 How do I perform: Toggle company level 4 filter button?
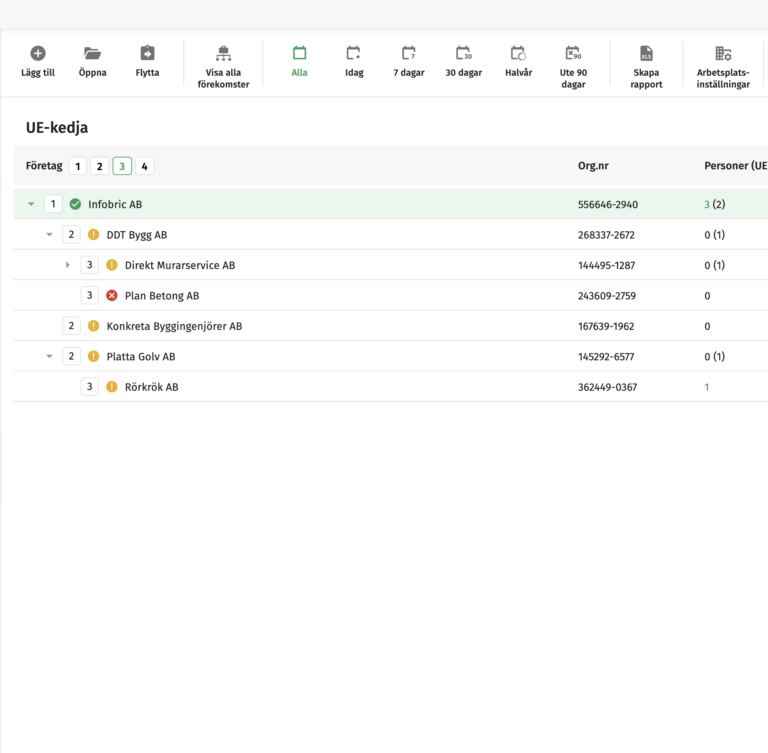pyautogui.click(x=145, y=166)
